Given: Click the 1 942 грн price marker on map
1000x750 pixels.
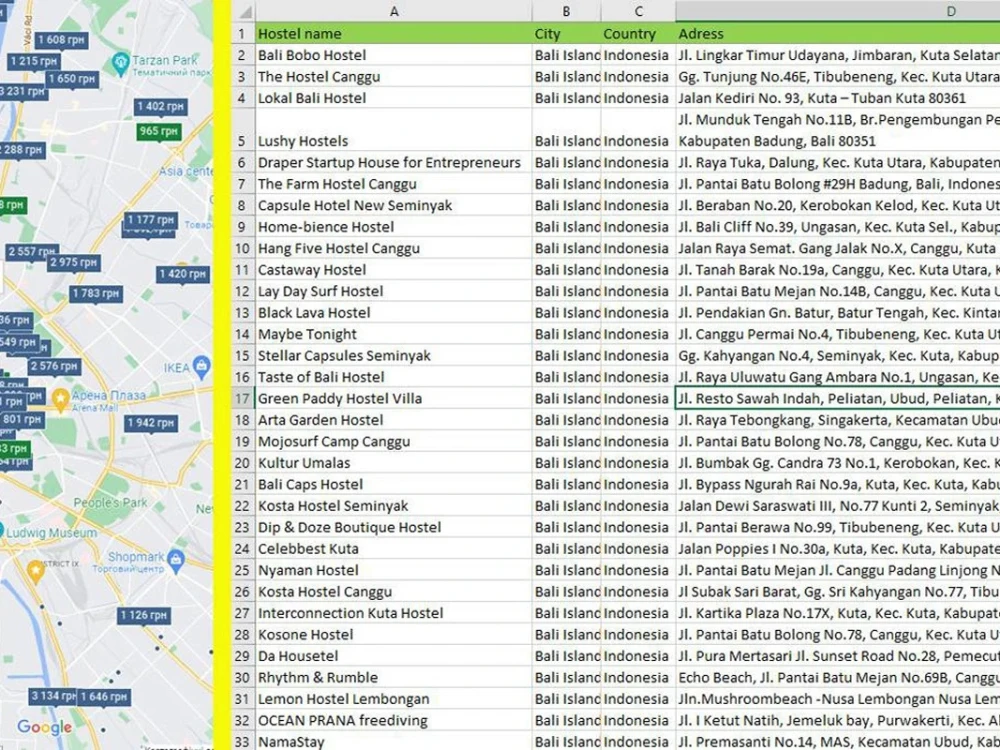Looking at the screenshot, I should [151, 423].
